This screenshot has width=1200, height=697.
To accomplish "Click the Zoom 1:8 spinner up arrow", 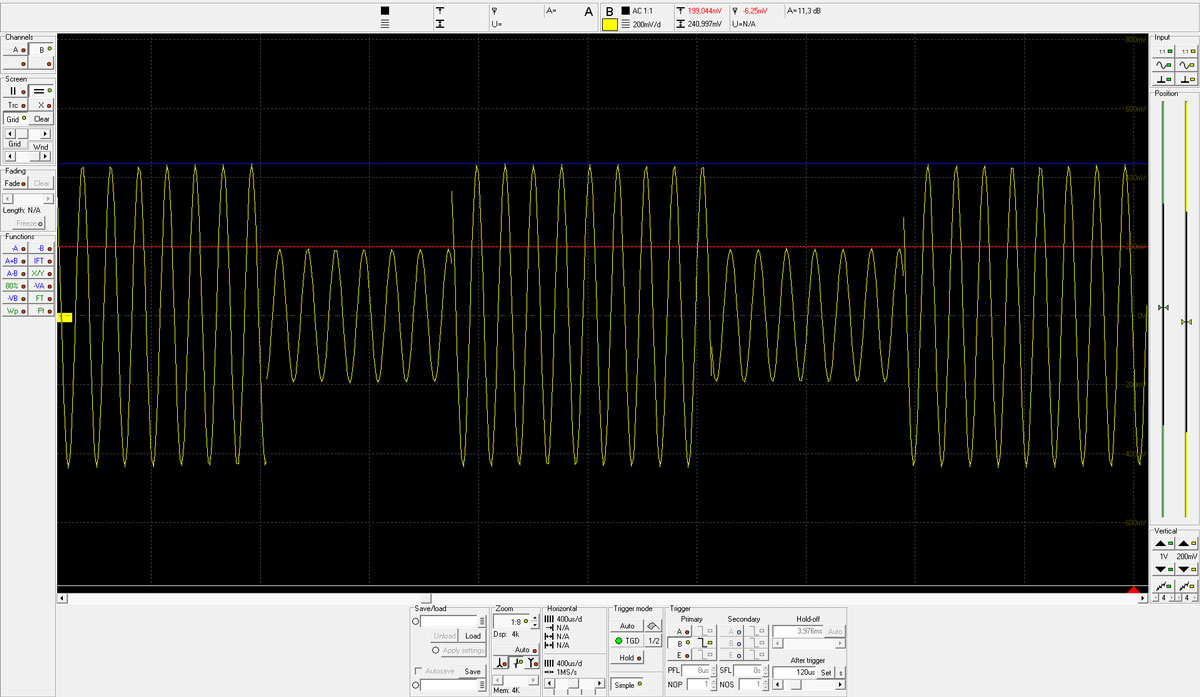I will click(535, 618).
